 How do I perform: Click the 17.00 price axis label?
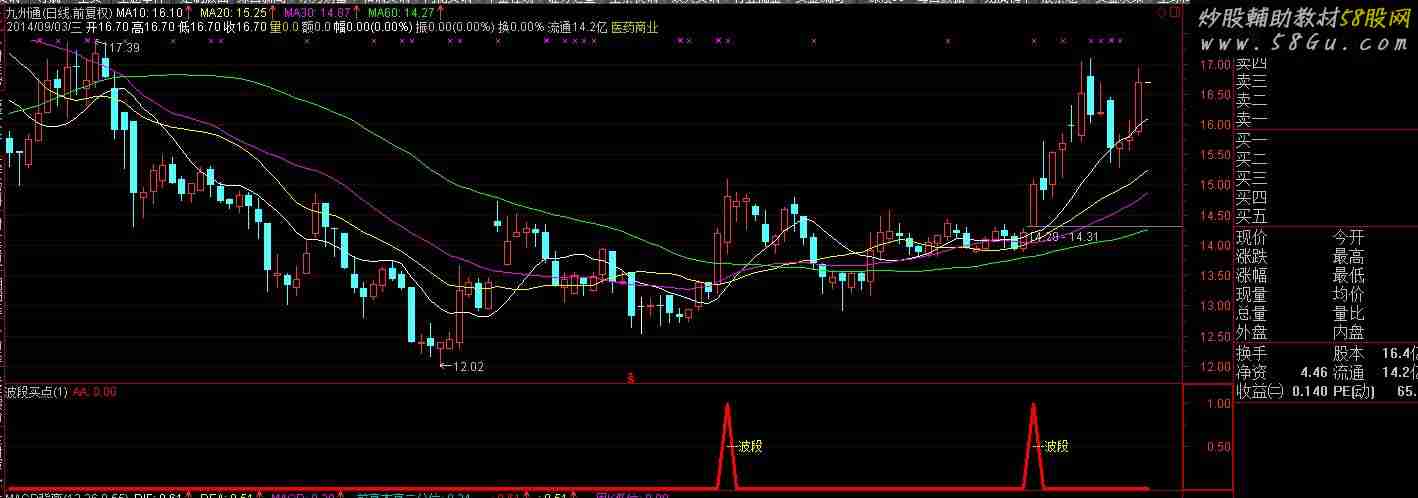[x=1214, y=66]
